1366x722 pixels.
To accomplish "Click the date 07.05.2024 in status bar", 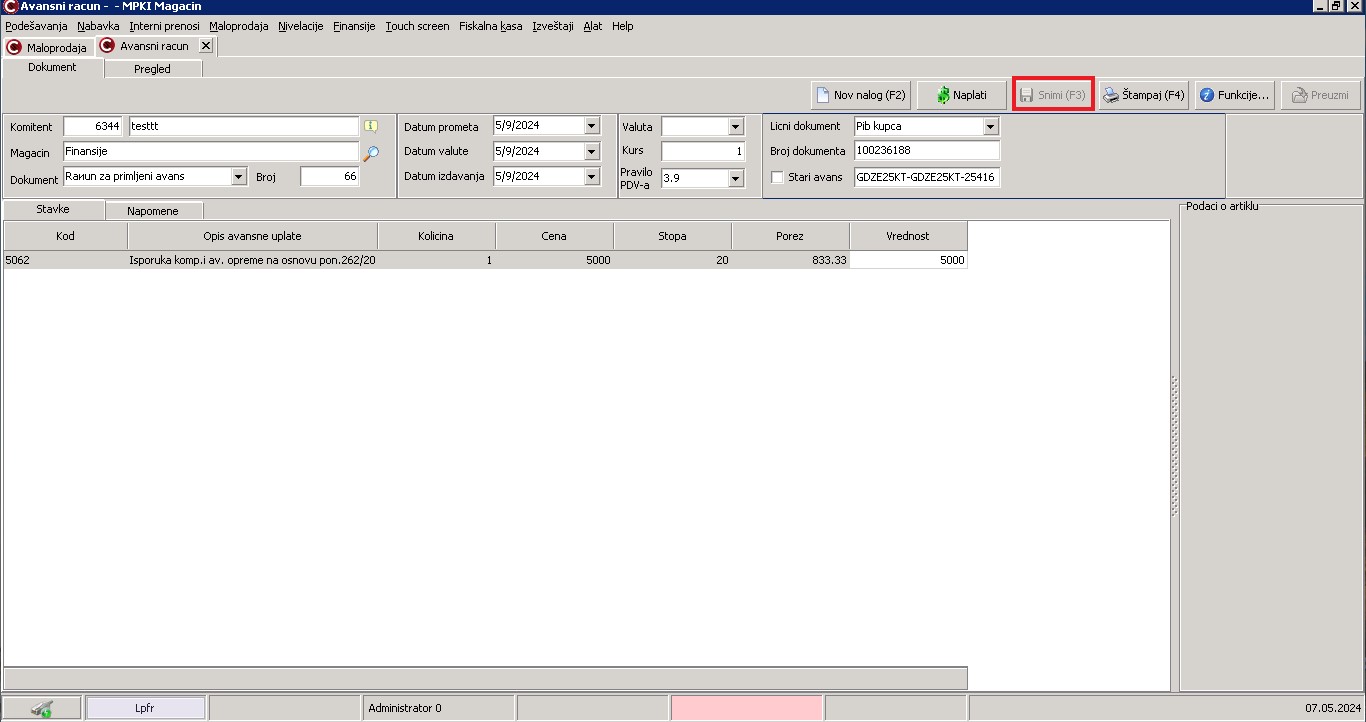I will pyautogui.click(x=1332, y=708).
